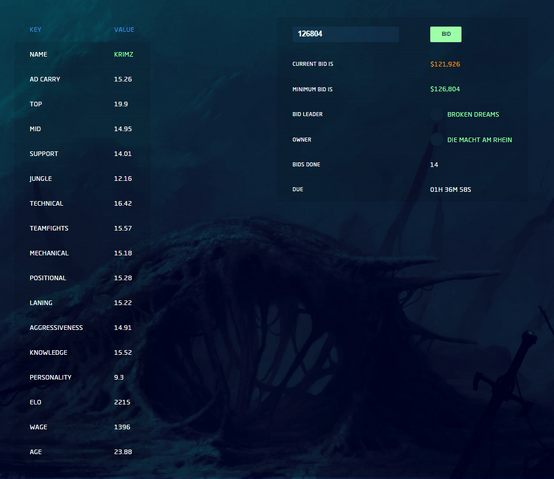Sort by the KEY column header
This screenshot has height=479, width=554.
point(35,30)
